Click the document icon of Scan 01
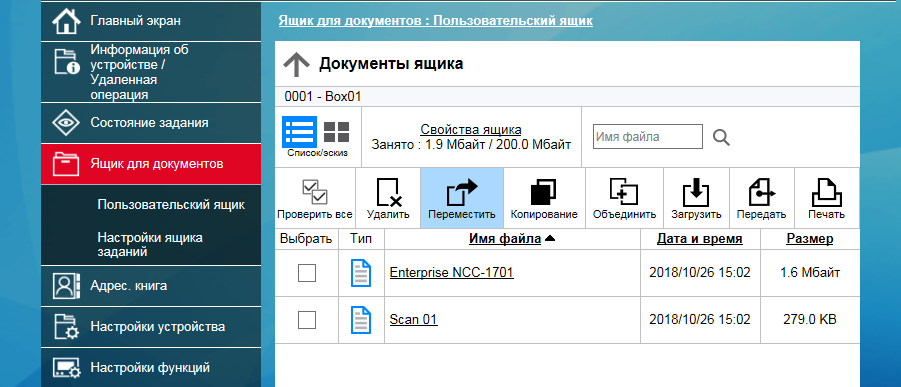Image resolution: width=901 pixels, height=387 pixels. (x=361, y=319)
